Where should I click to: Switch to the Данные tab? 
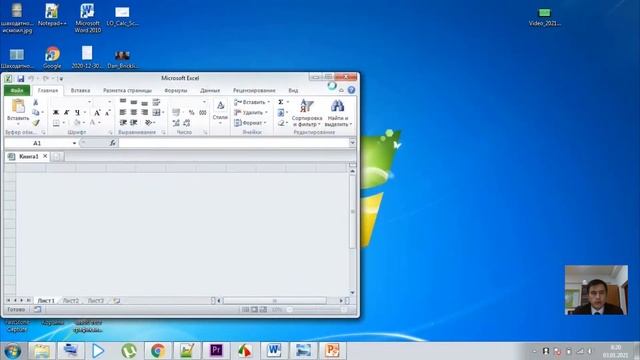(210, 90)
